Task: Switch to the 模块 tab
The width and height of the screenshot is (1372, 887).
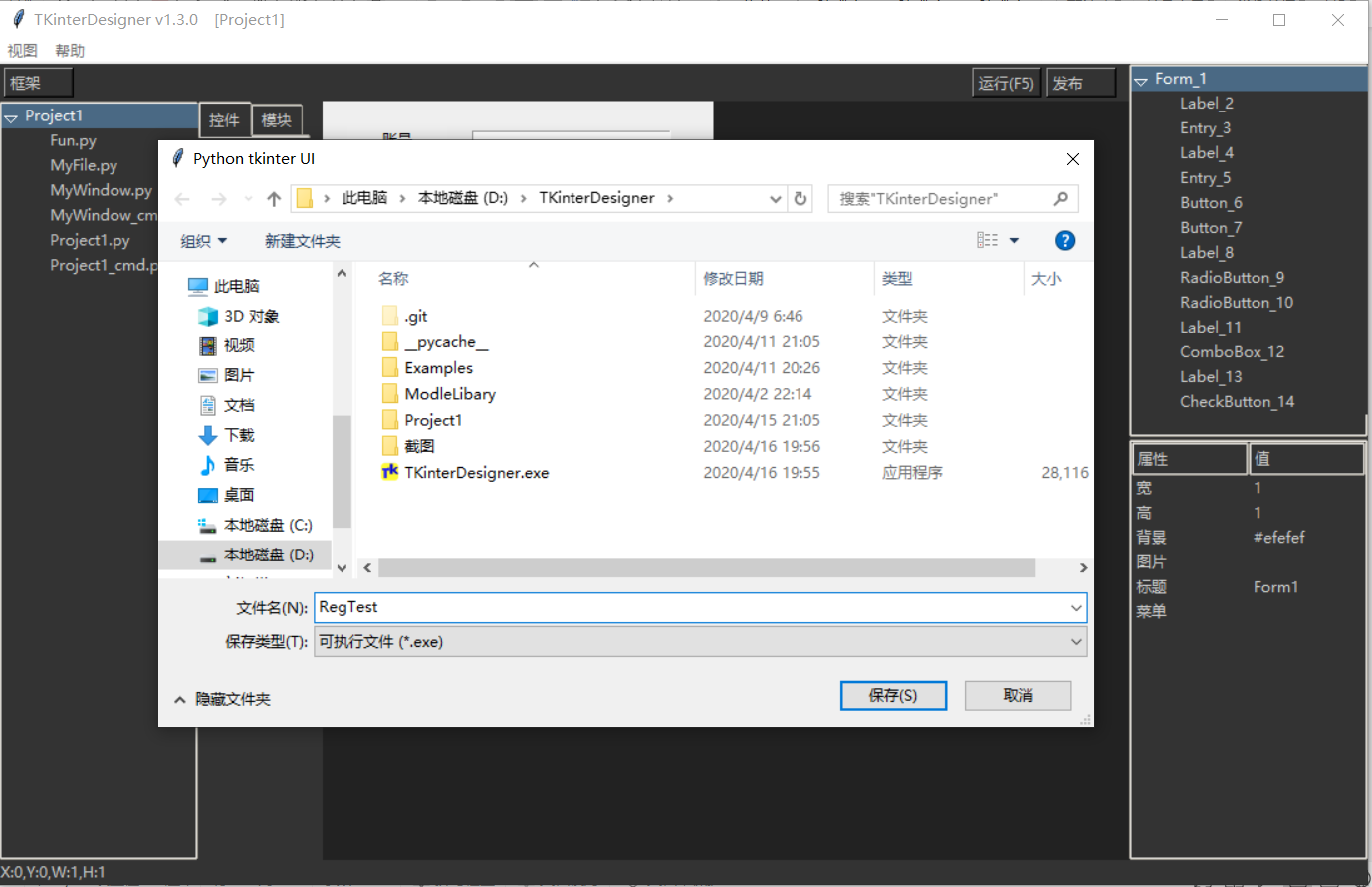Action: click(276, 120)
